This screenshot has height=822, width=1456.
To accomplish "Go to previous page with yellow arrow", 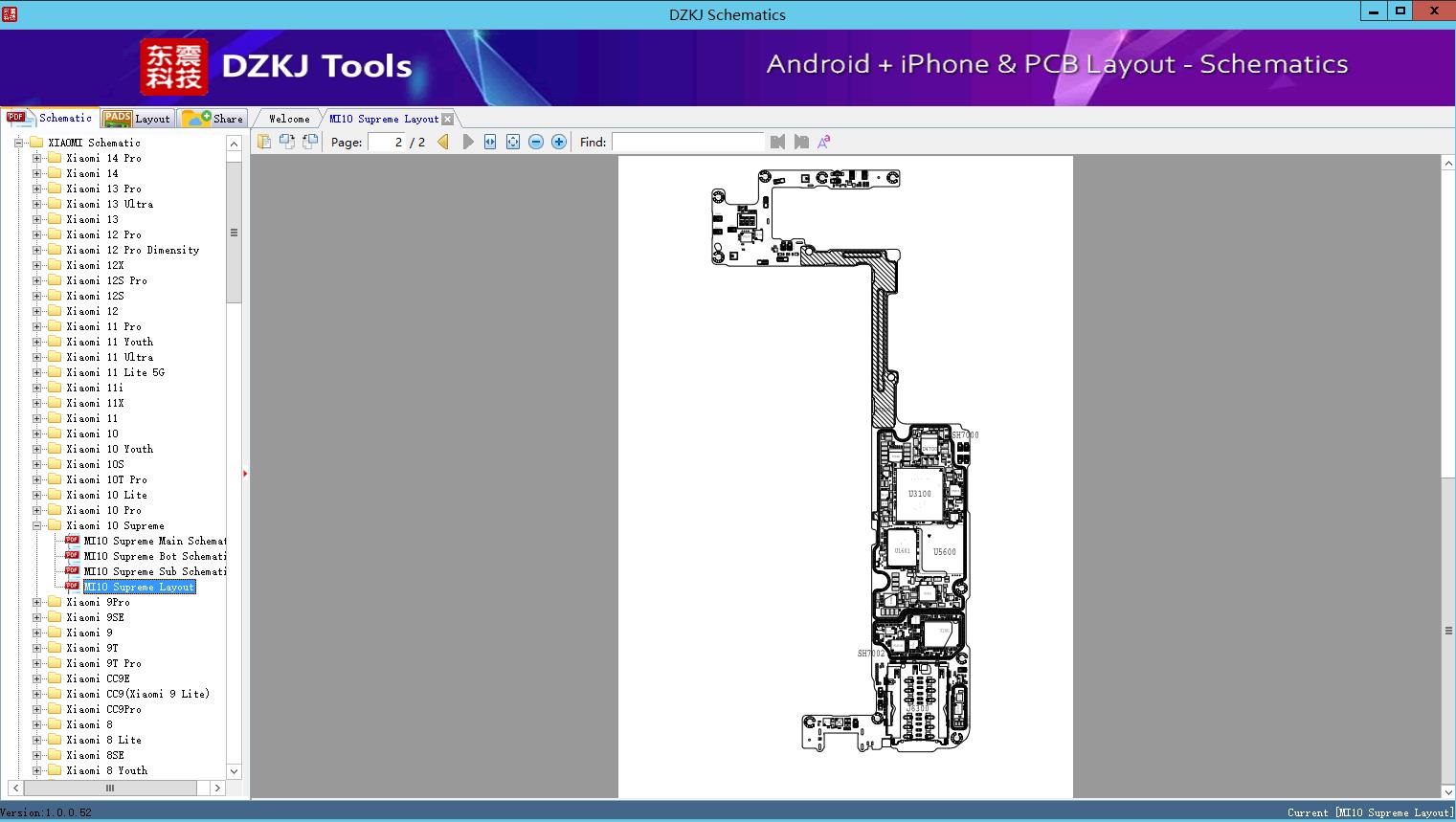I will [x=443, y=142].
